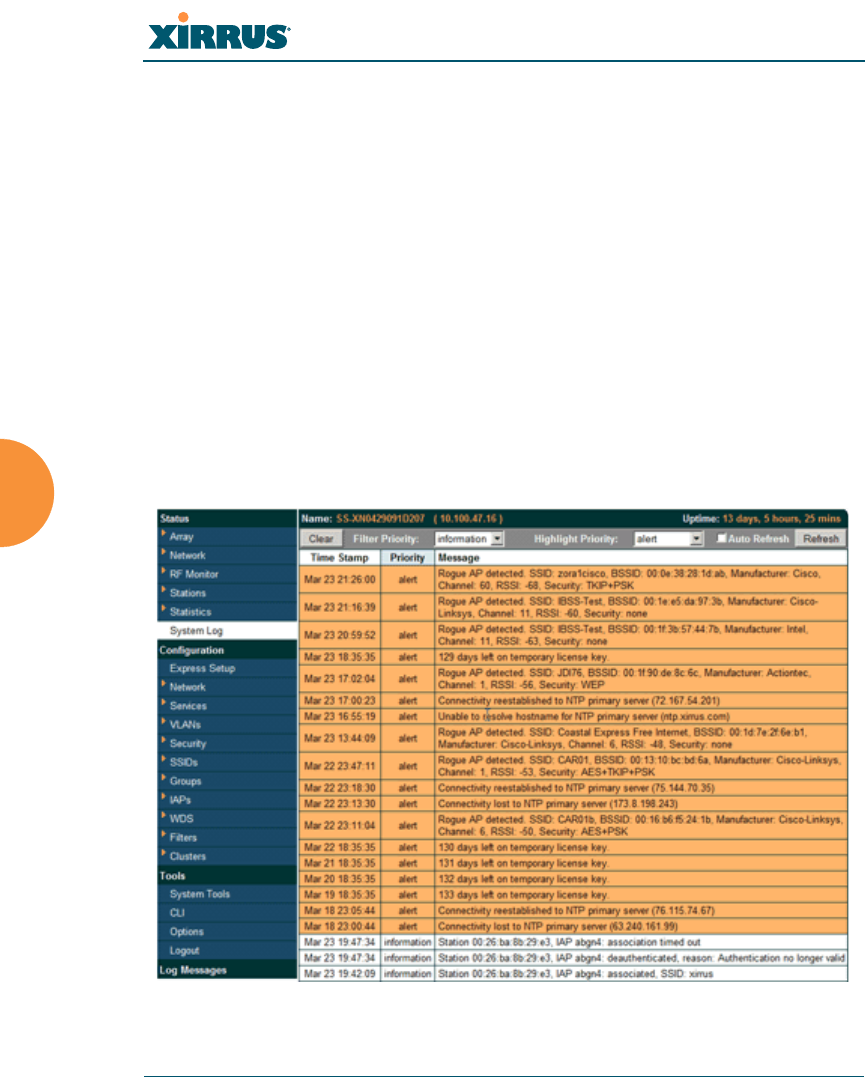The width and height of the screenshot is (865, 1077).
Task: Select the deauthenticated station message
Action: [641, 958]
